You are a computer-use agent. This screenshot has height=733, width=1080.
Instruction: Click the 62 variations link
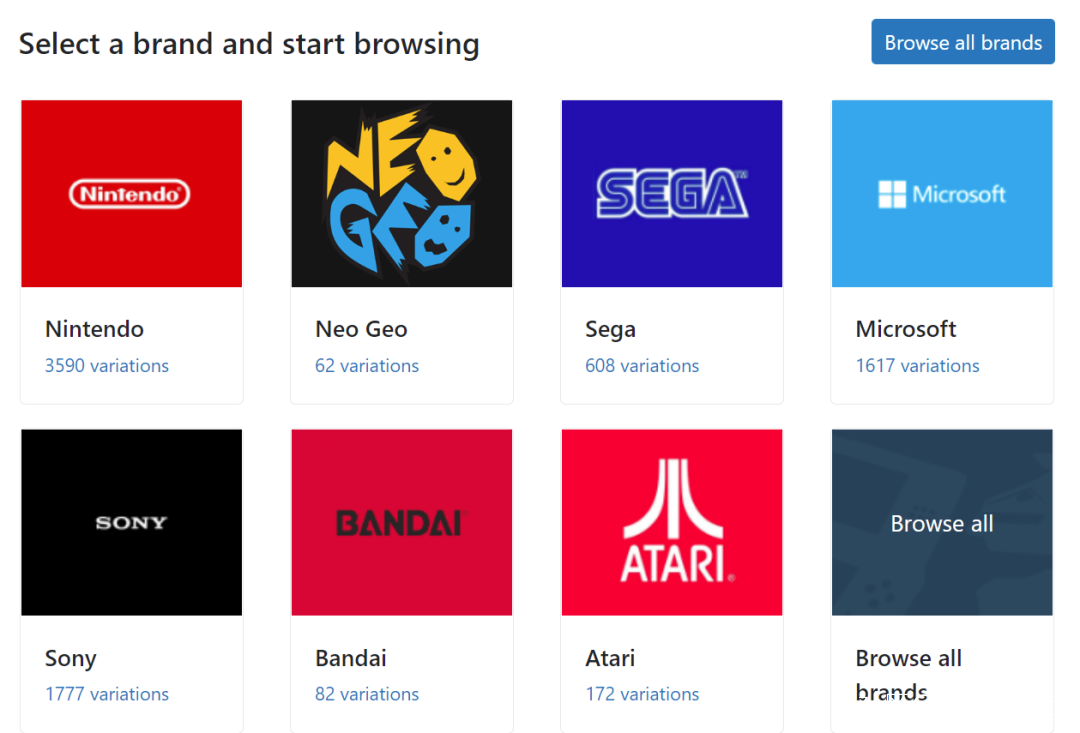(366, 366)
